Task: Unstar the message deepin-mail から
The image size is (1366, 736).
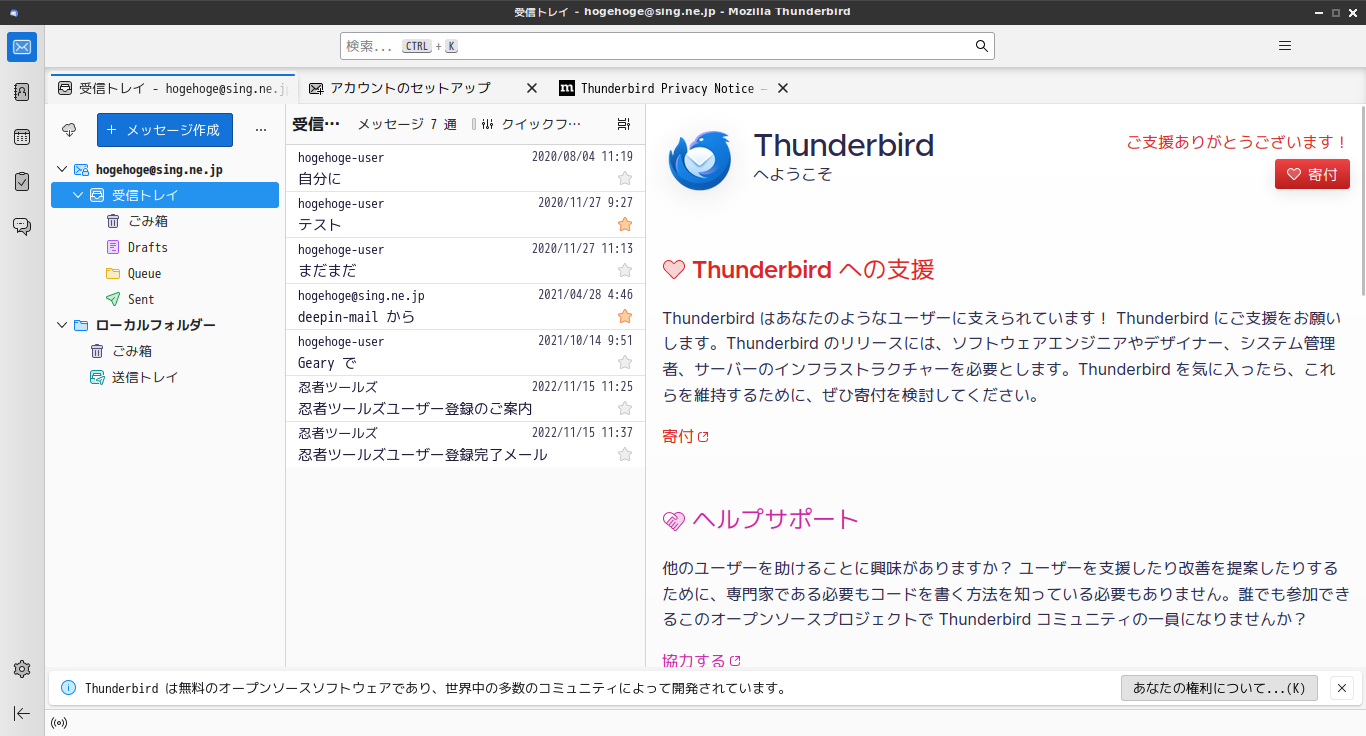Action: [625, 316]
